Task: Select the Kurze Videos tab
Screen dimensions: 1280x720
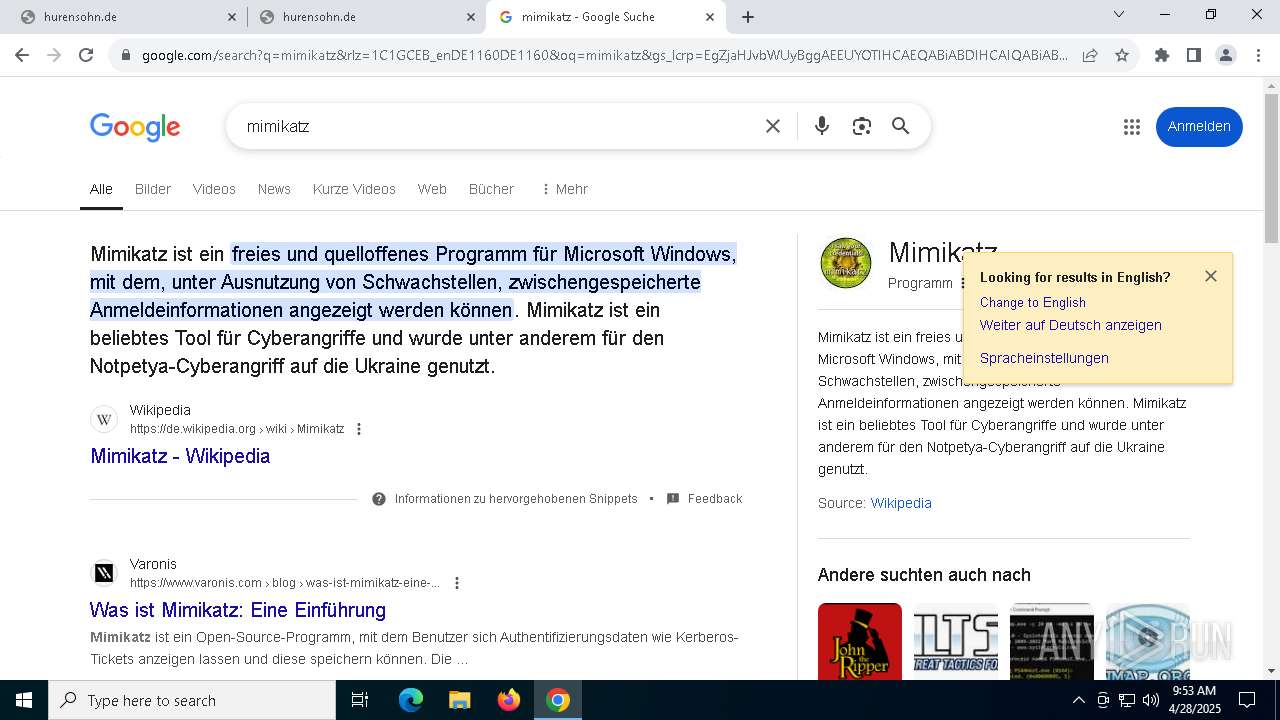Action: [x=354, y=189]
